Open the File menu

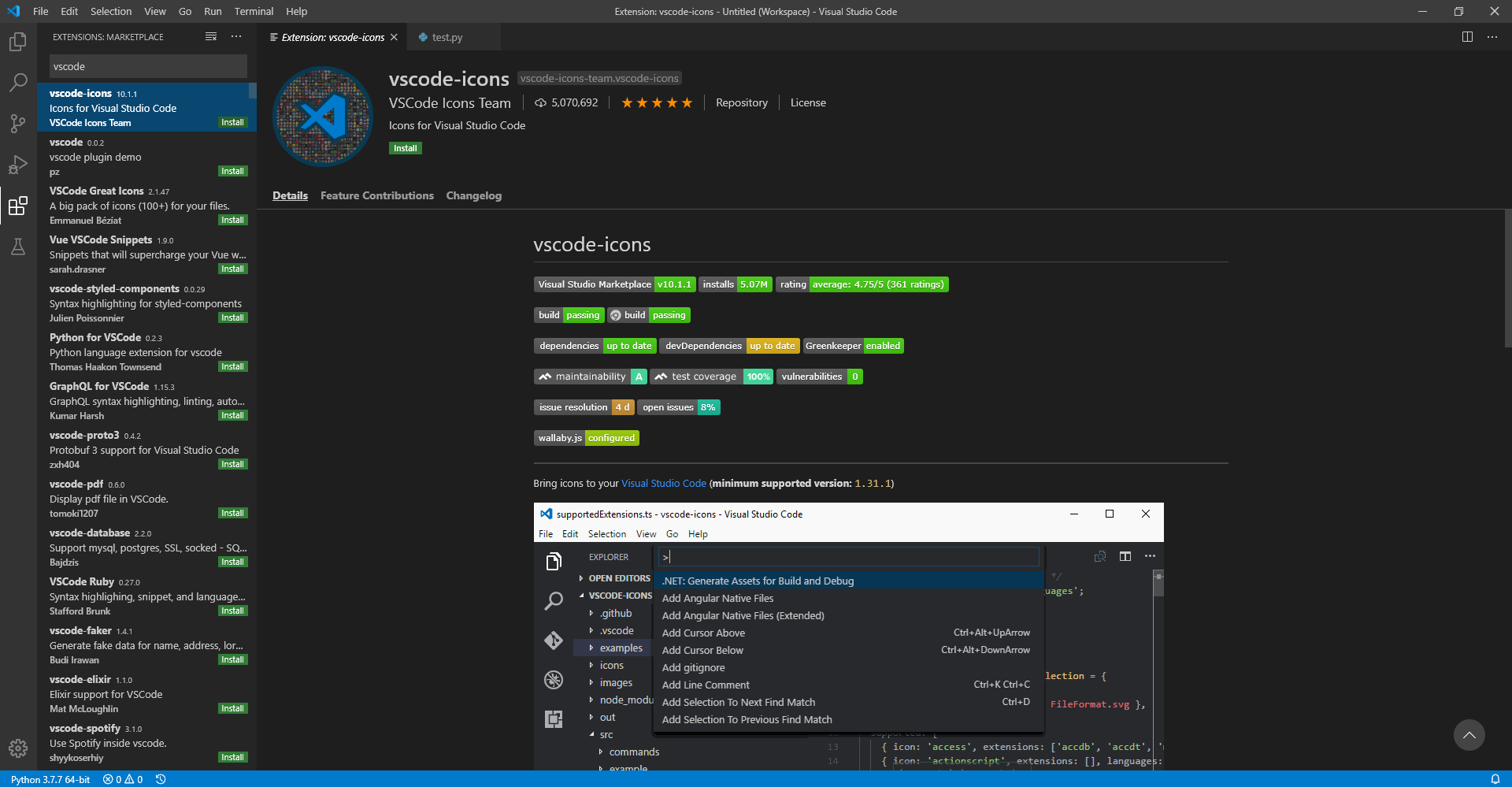(41, 11)
